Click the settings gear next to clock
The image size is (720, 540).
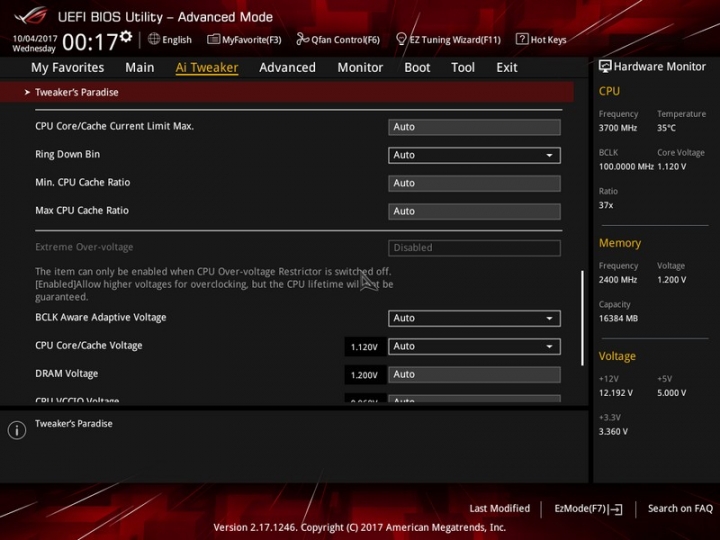pyautogui.click(x=126, y=36)
